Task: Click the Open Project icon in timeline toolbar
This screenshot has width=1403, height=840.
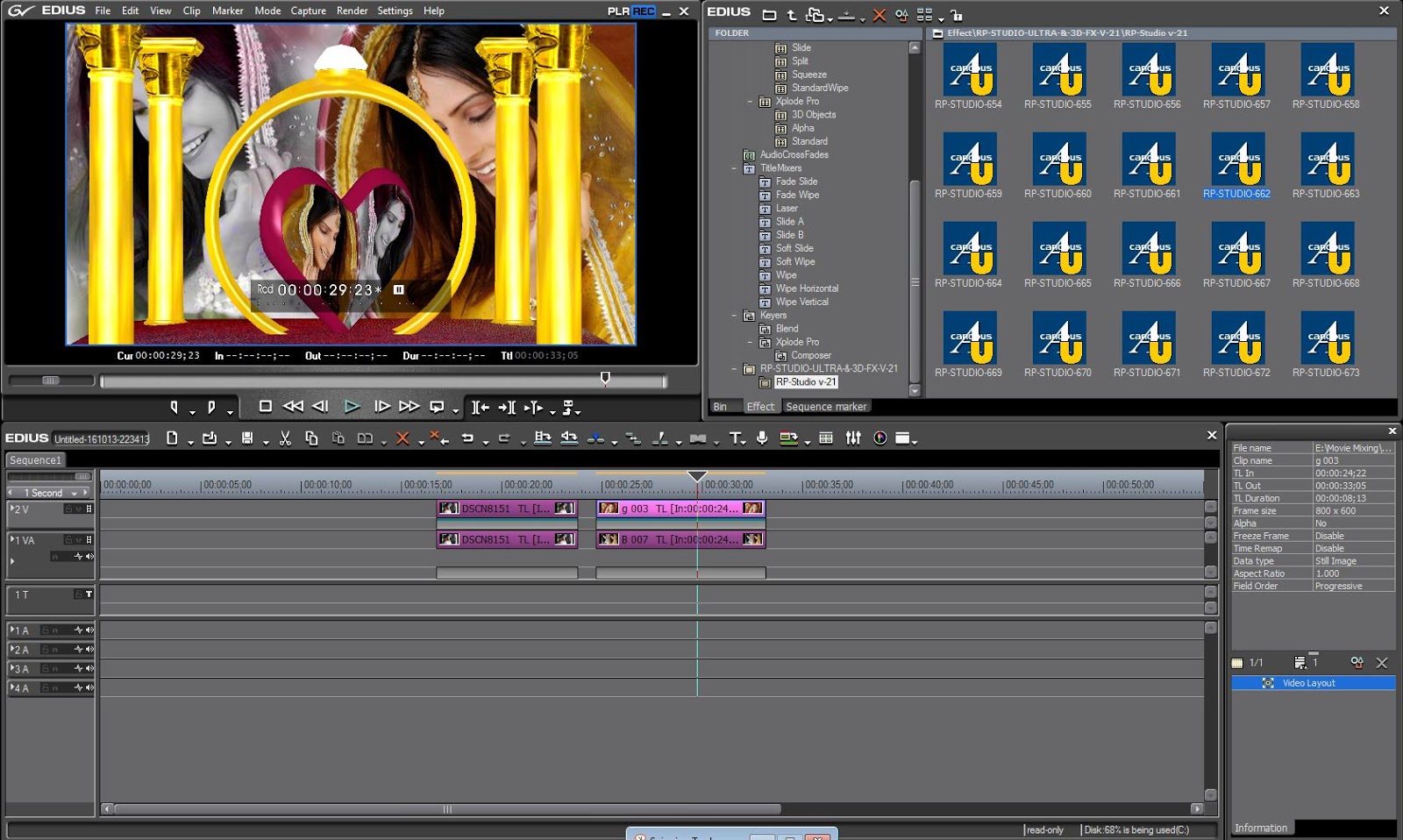Action: [x=210, y=438]
